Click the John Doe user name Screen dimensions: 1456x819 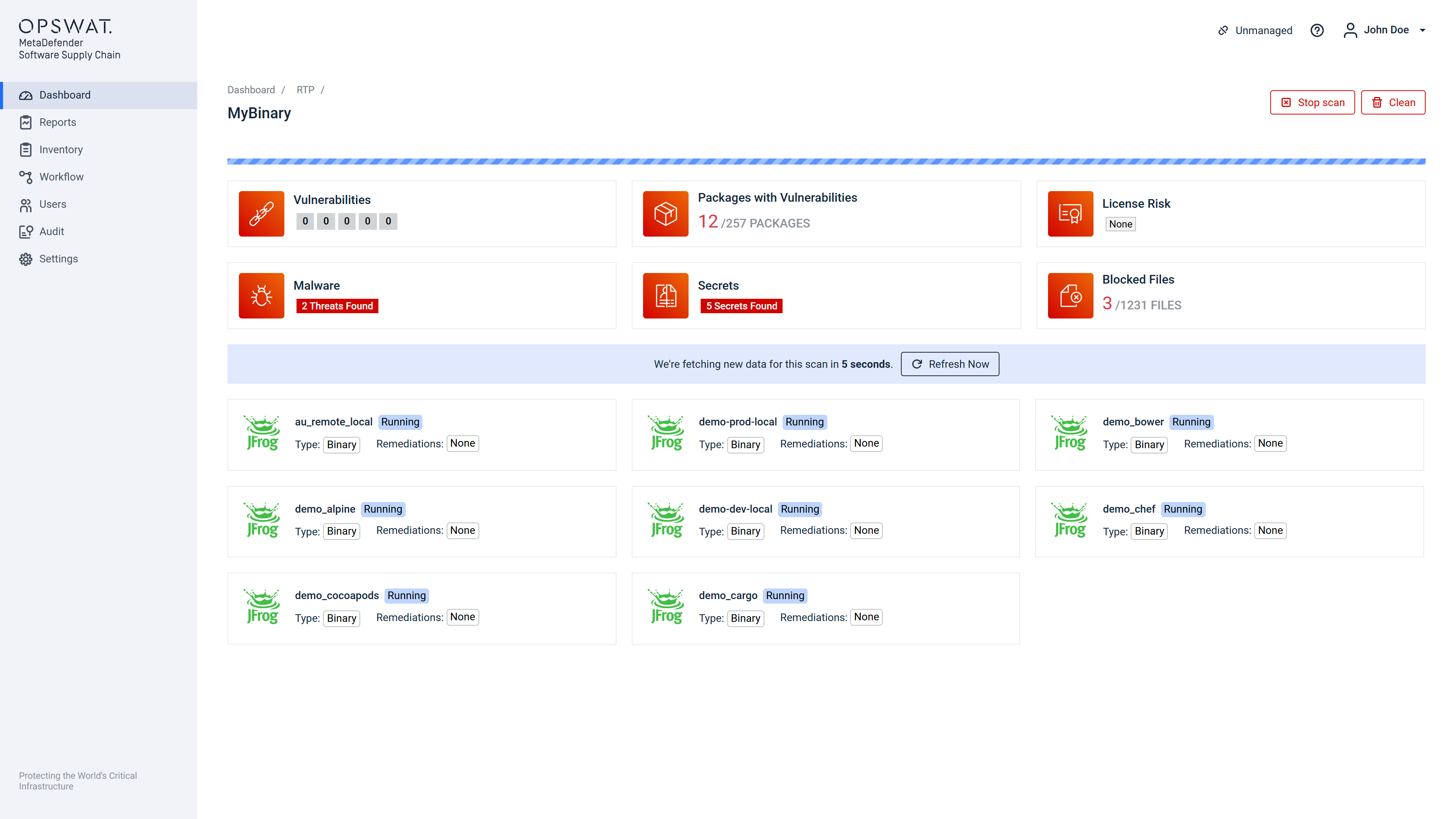[x=1386, y=30]
